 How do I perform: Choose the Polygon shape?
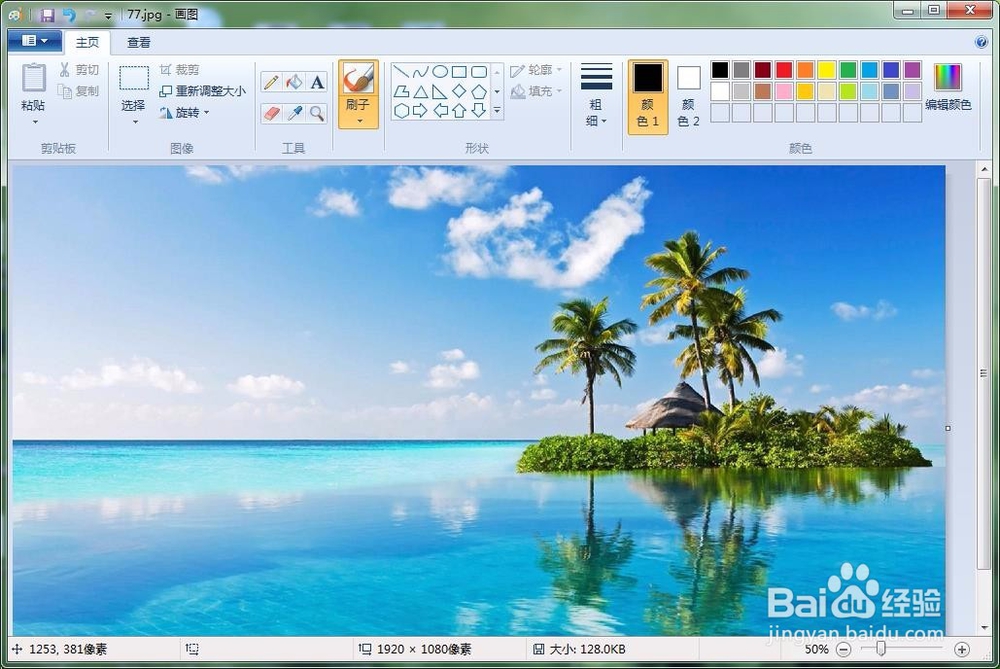coord(401,91)
